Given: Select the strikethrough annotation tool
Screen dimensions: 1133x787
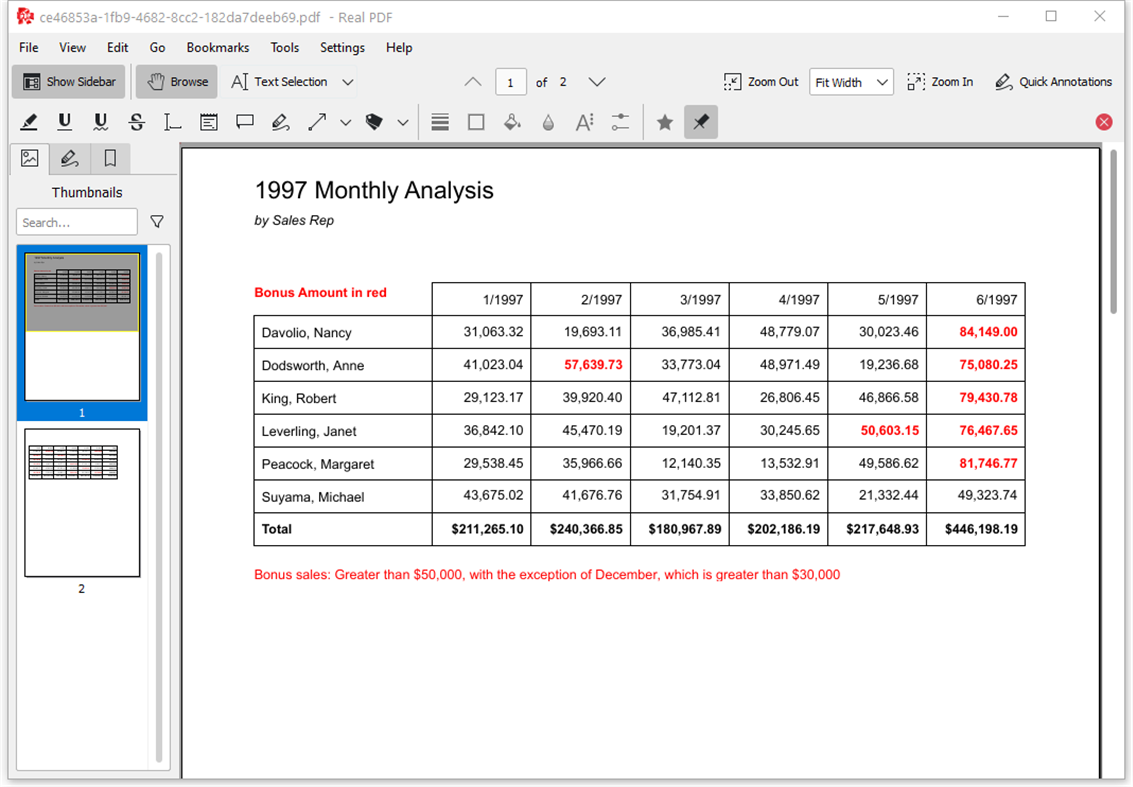Looking at the screenshot, I should coord(137,122).
